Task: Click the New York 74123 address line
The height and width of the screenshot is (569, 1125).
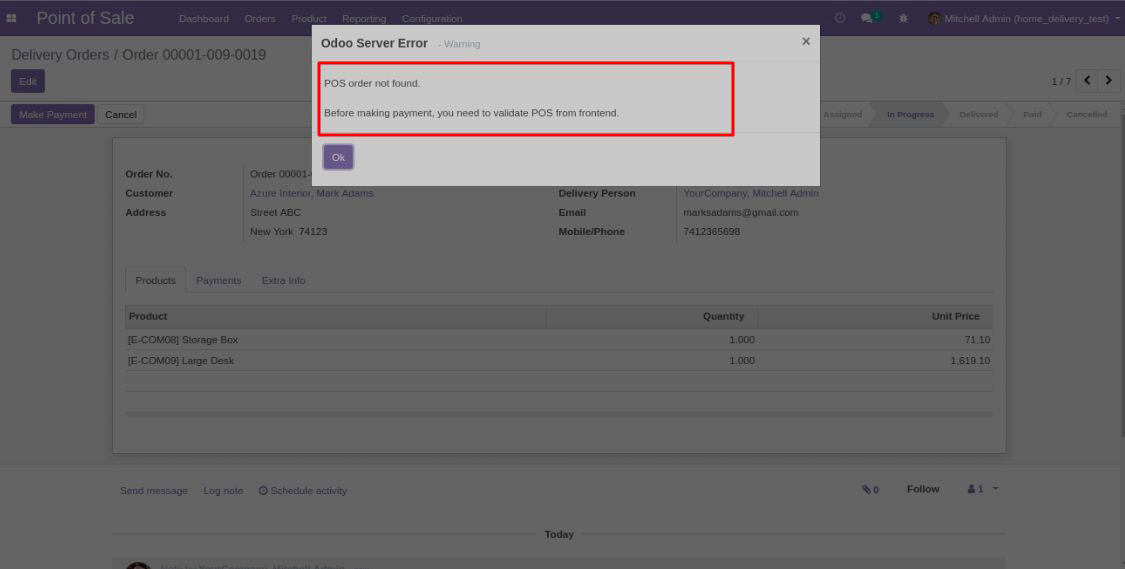Action: pos(288,232)
